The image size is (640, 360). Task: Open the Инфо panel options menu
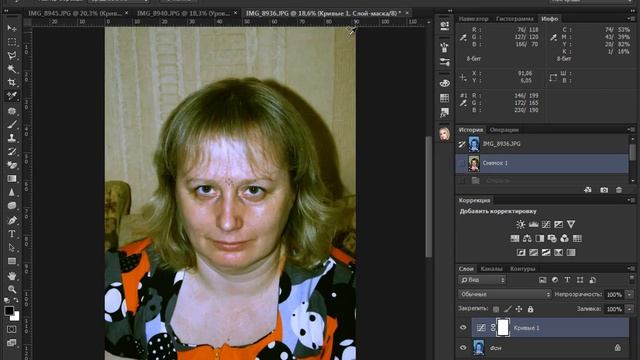point(632,18)
